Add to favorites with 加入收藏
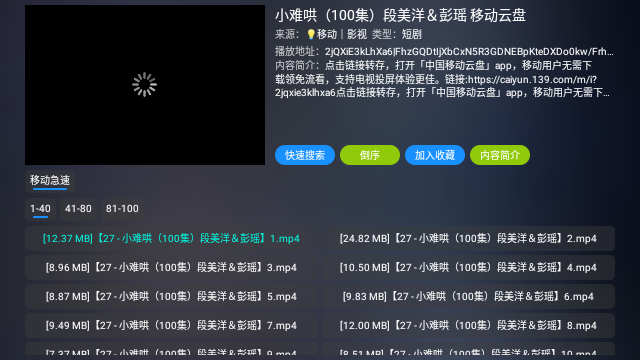 click(x=435, y=155)
